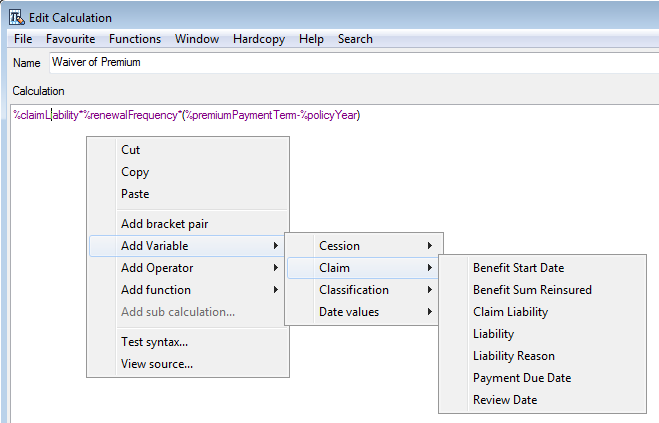This screenshot has height=423, width=659.
Task: Expand the Add function submenu
Action: tap(157, 290)
